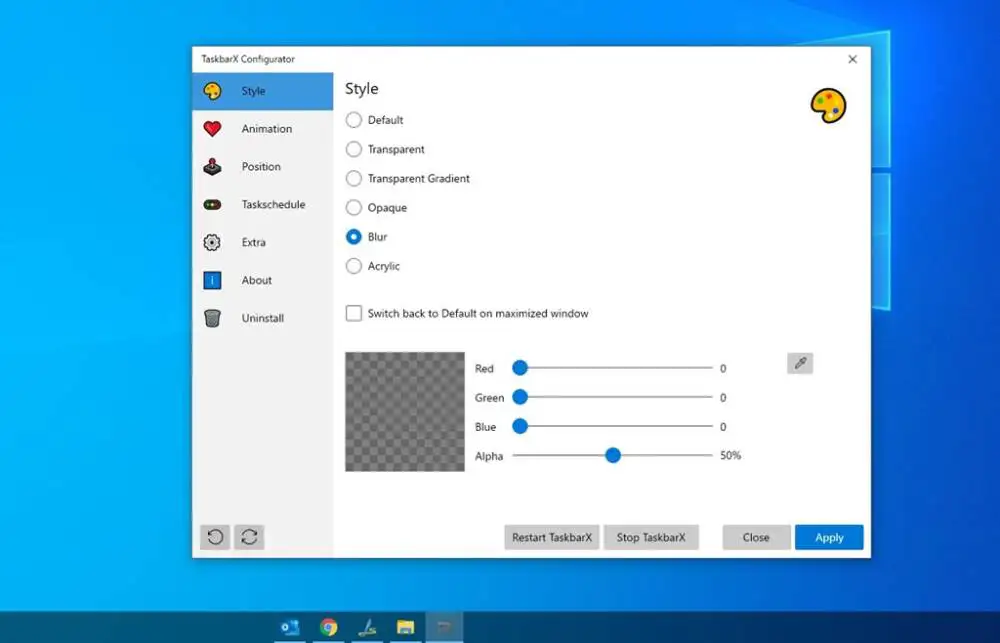Select the Style section in sidebar
Viewport: 1000px width, 643px height.
[263, 91]
